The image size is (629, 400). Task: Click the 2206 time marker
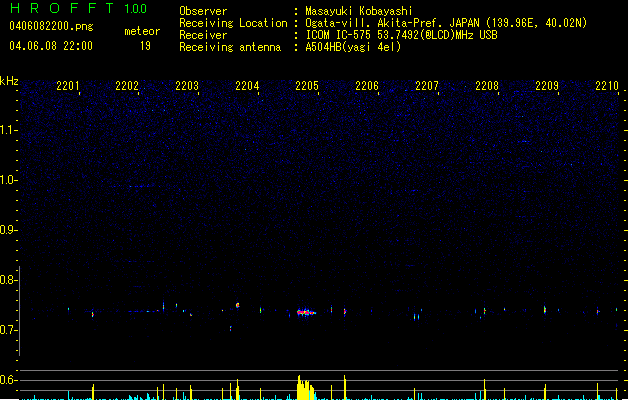367,85
